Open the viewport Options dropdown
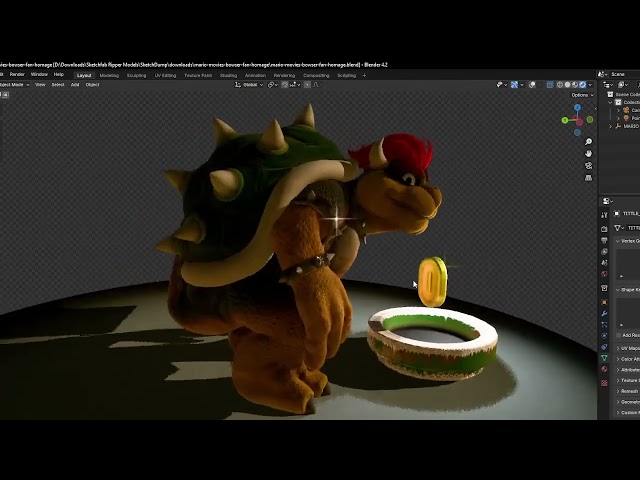The height and width of the screenshot is (480, 640). (581, 95)
